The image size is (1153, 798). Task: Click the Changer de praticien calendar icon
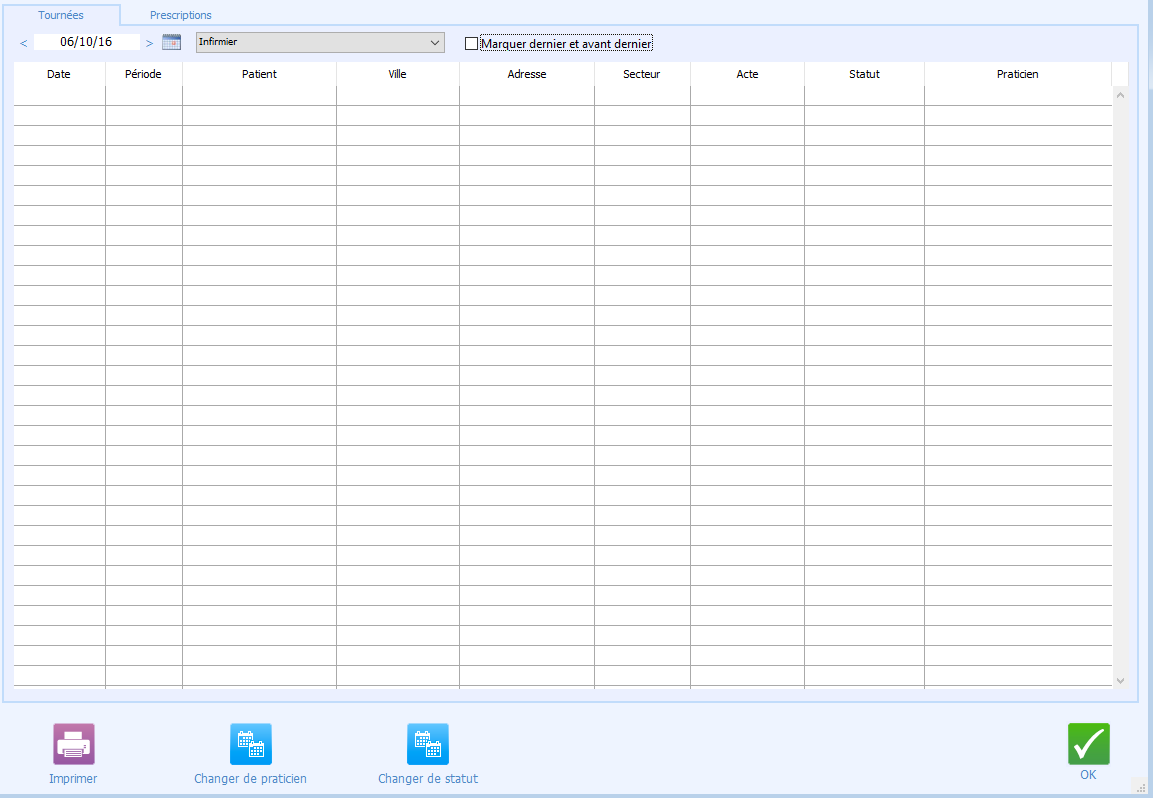[251, 744]
